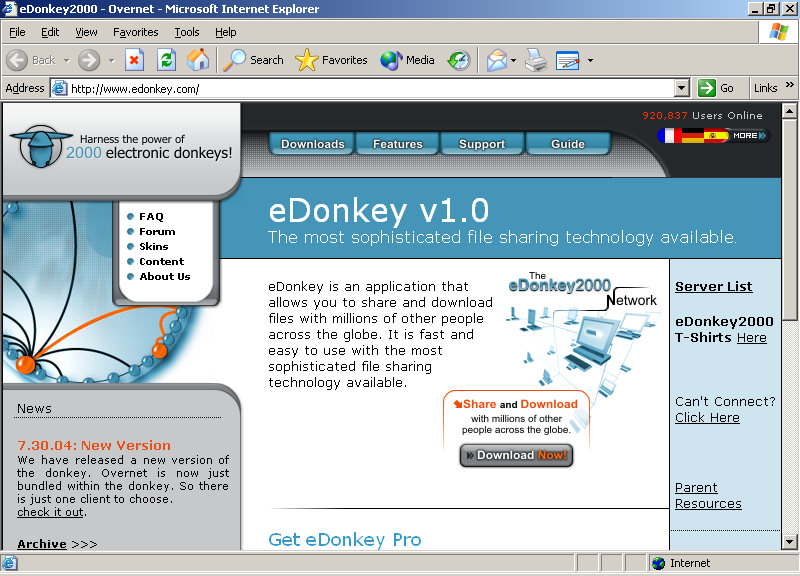Go to the Home page icon
Screen dimensions: 800x576
(x=198, y=60)
